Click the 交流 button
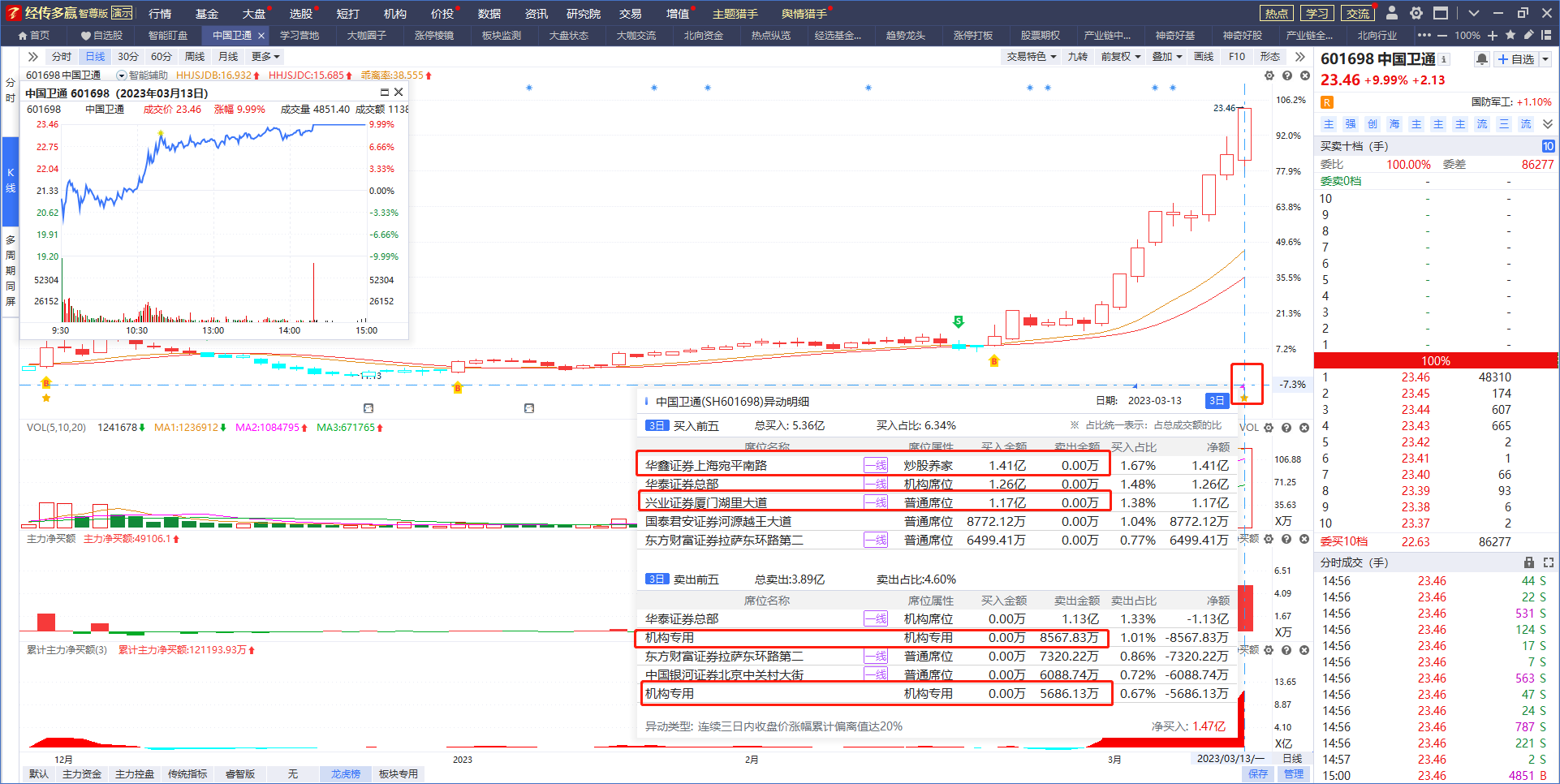Viewport: 1560px width, 784px height. pyautogui.click(x=1358, y=13)
